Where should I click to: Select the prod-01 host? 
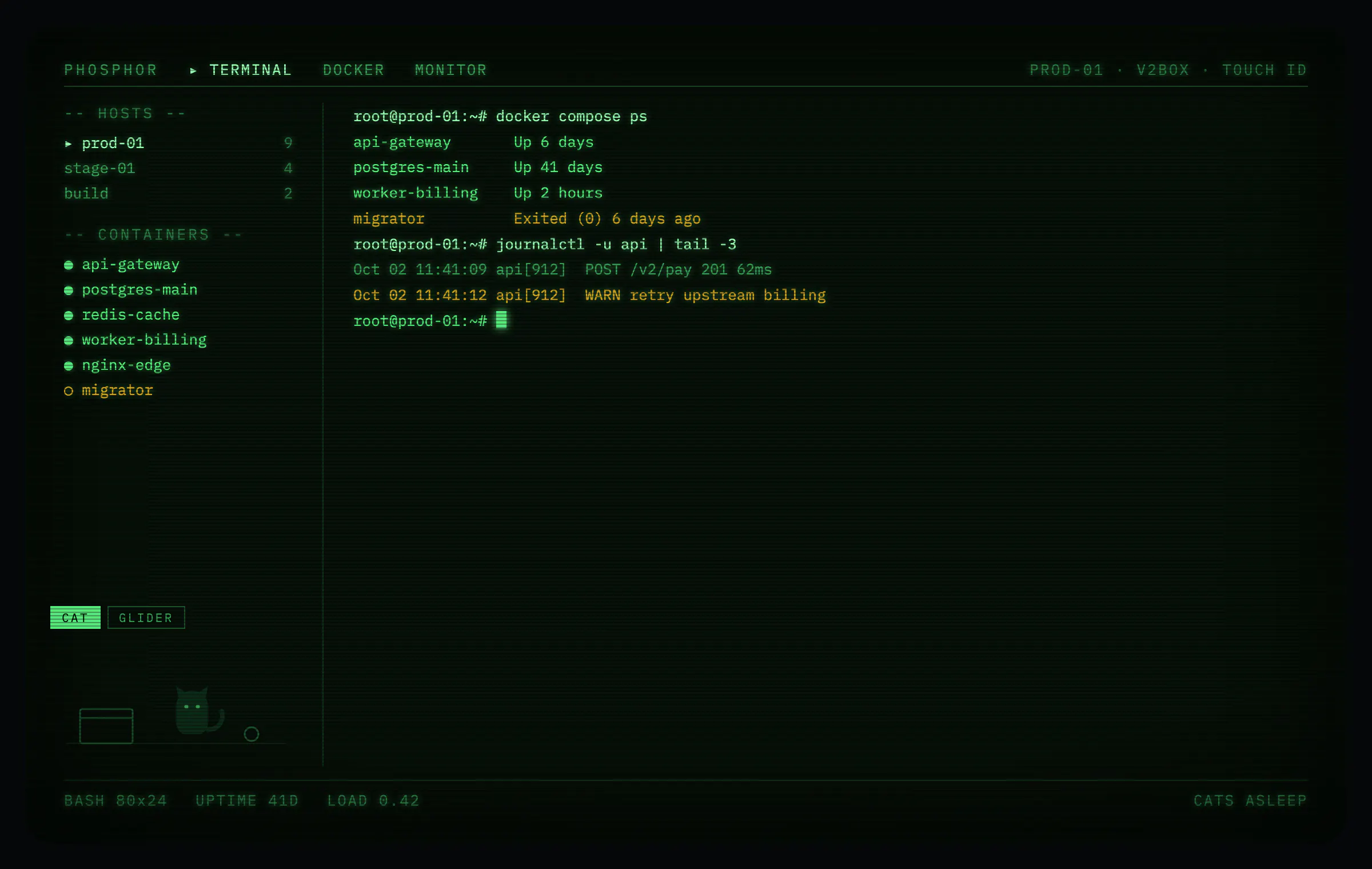(x=178, y=143)
